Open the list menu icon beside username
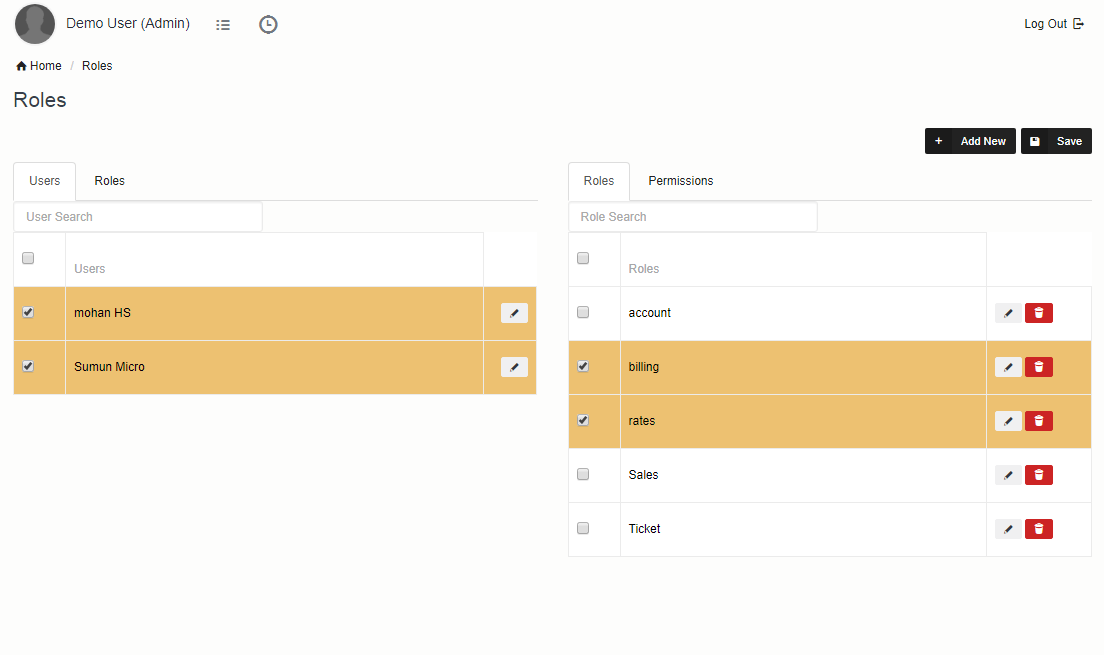This screenshot has width=1104, height=655. click(x=223, y=25)
